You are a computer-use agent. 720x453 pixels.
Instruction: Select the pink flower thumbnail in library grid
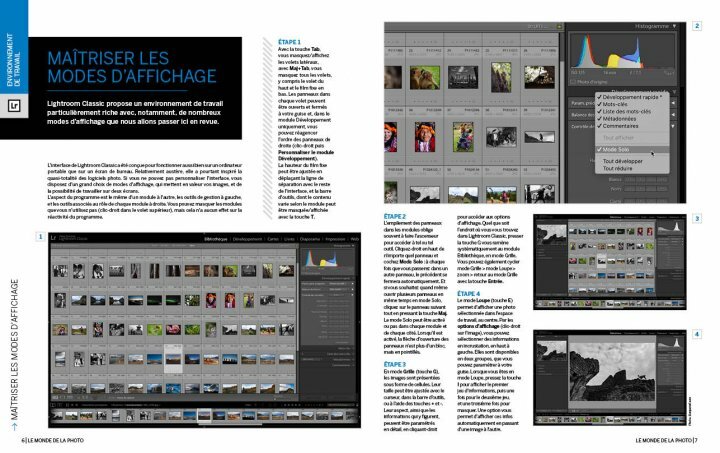[173, 330]
